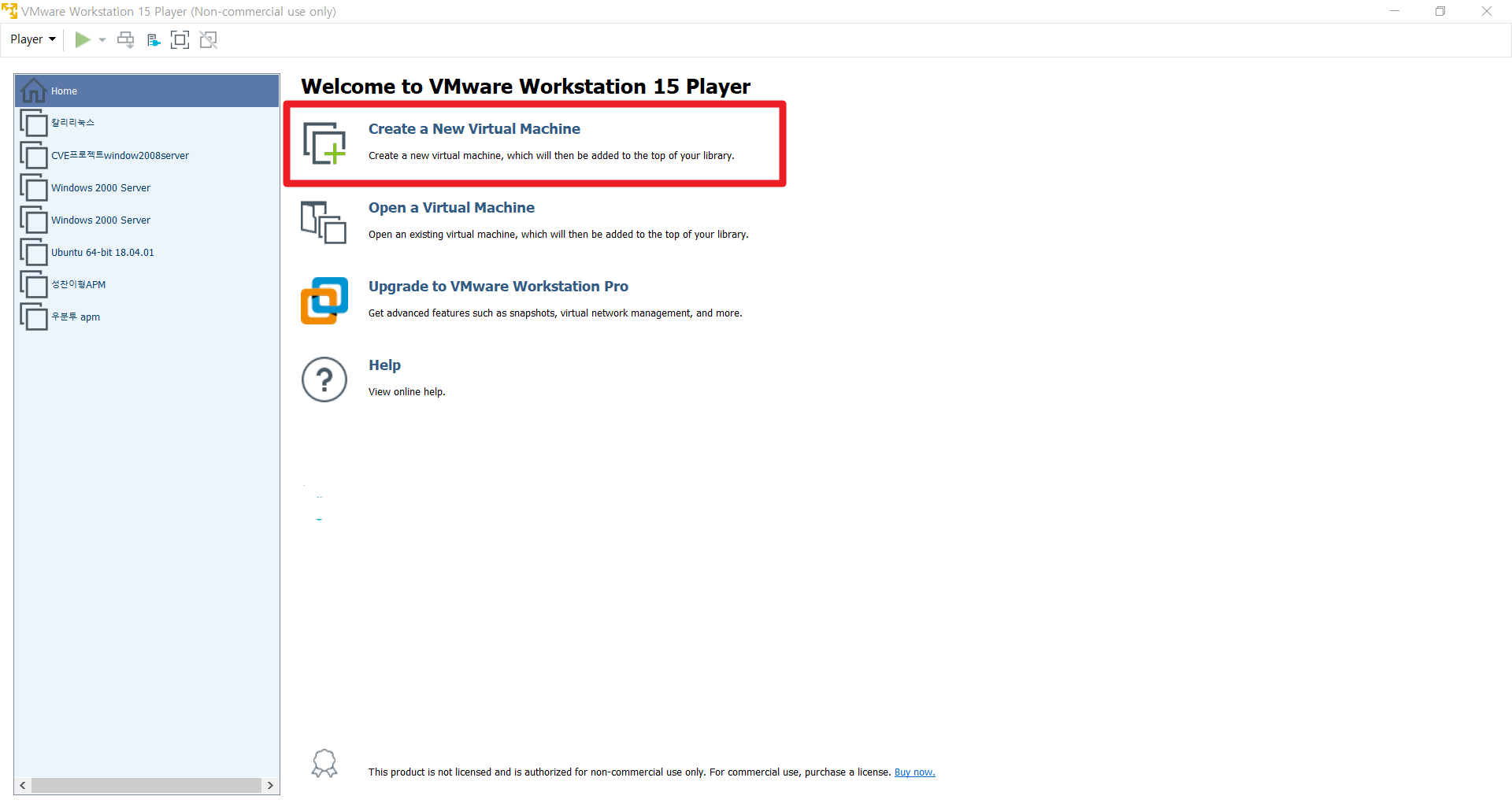1512x811 pixels.
Task: Click Open a Virtual Machine
Action: tap(451, 208)
